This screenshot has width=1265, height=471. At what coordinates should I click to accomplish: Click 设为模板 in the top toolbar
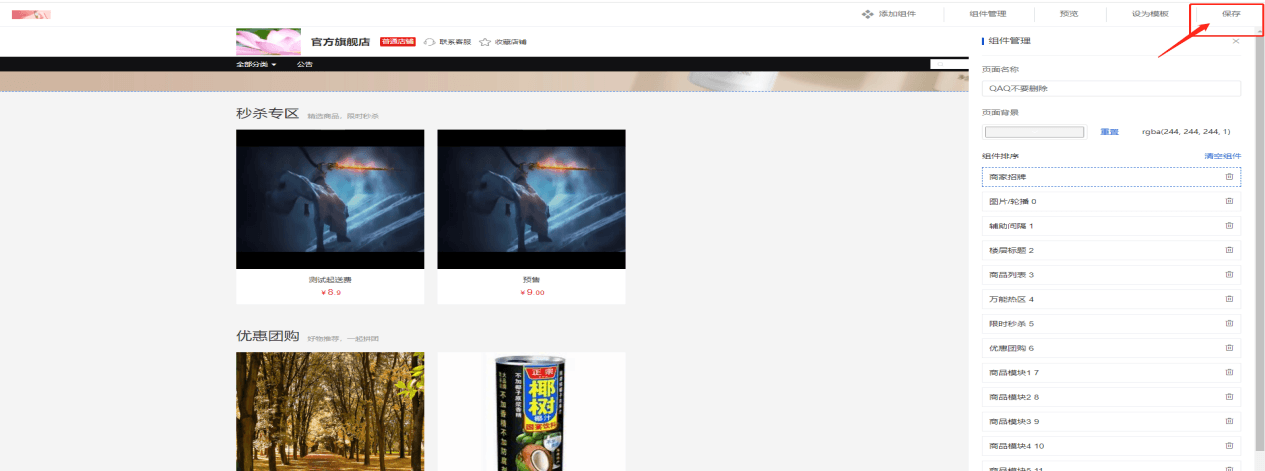tap(1150, 14)
